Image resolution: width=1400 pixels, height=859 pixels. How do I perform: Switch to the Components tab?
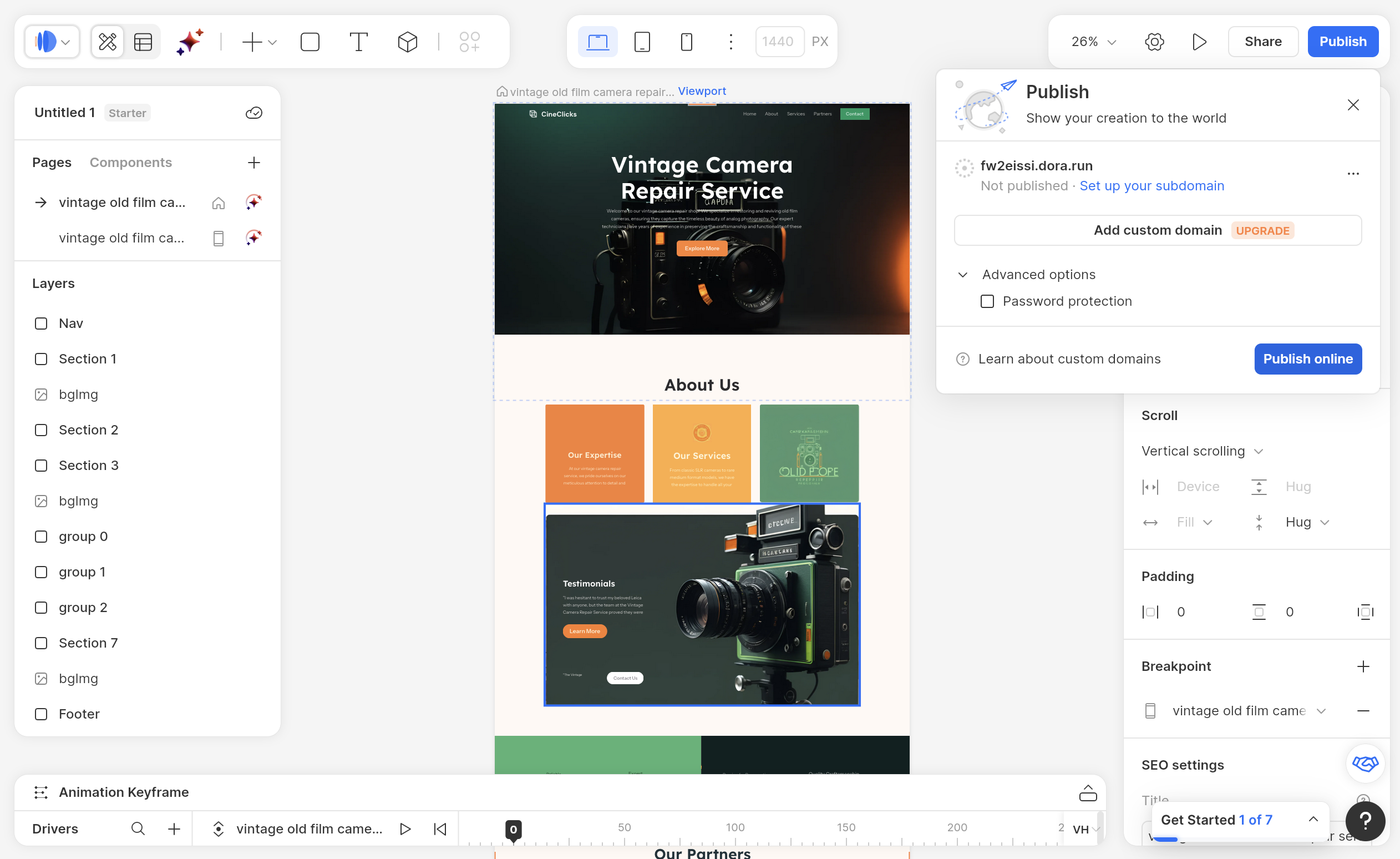(x=131, y=163)
